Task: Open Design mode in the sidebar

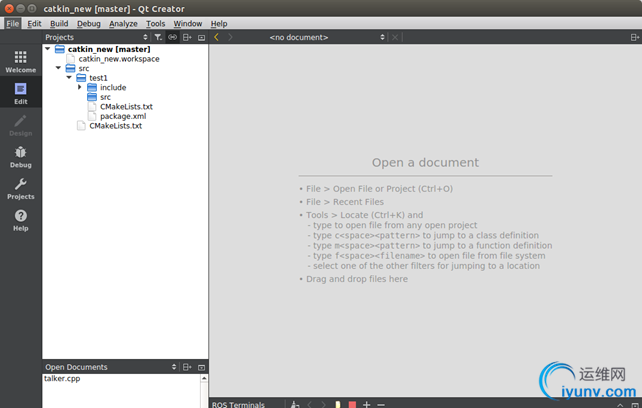Action: pyautogui.click(x=20, y=125)
